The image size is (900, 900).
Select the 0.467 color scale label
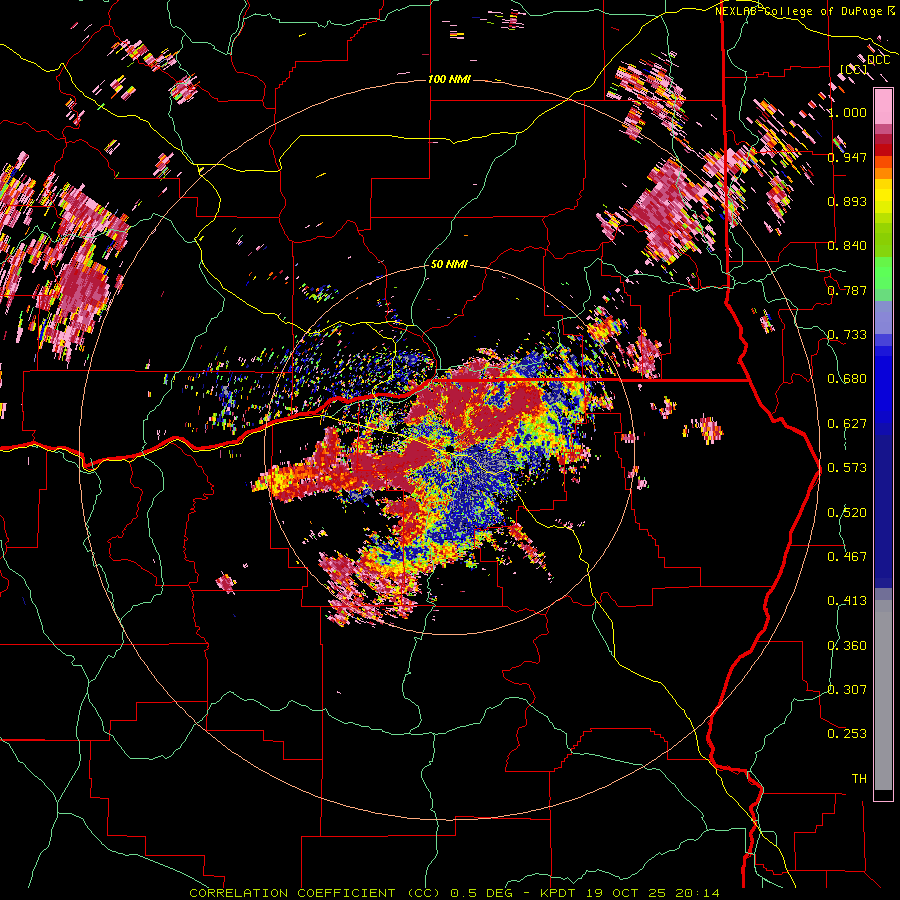(847, 557)
